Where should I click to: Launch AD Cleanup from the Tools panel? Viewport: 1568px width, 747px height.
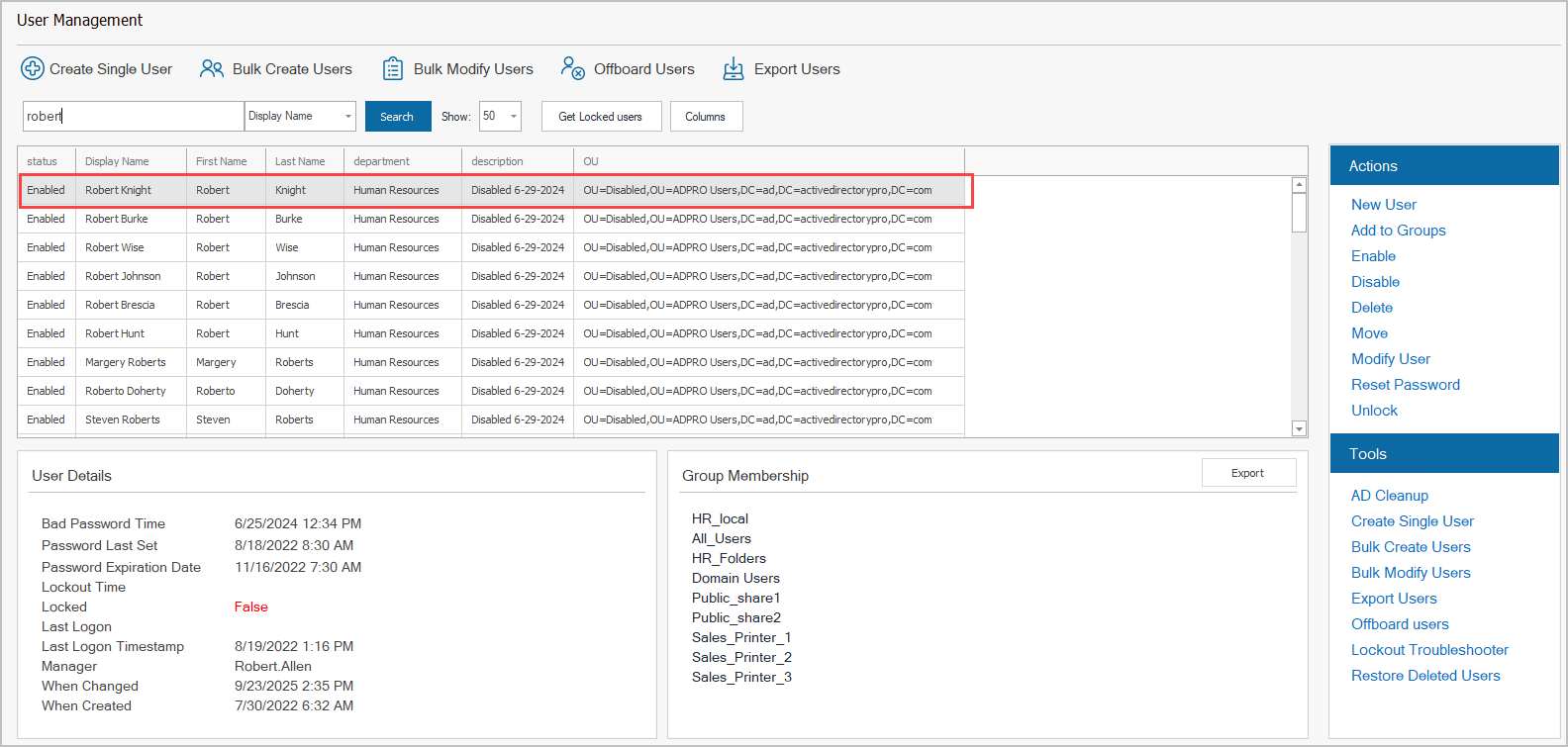(x=1389, y=496)
